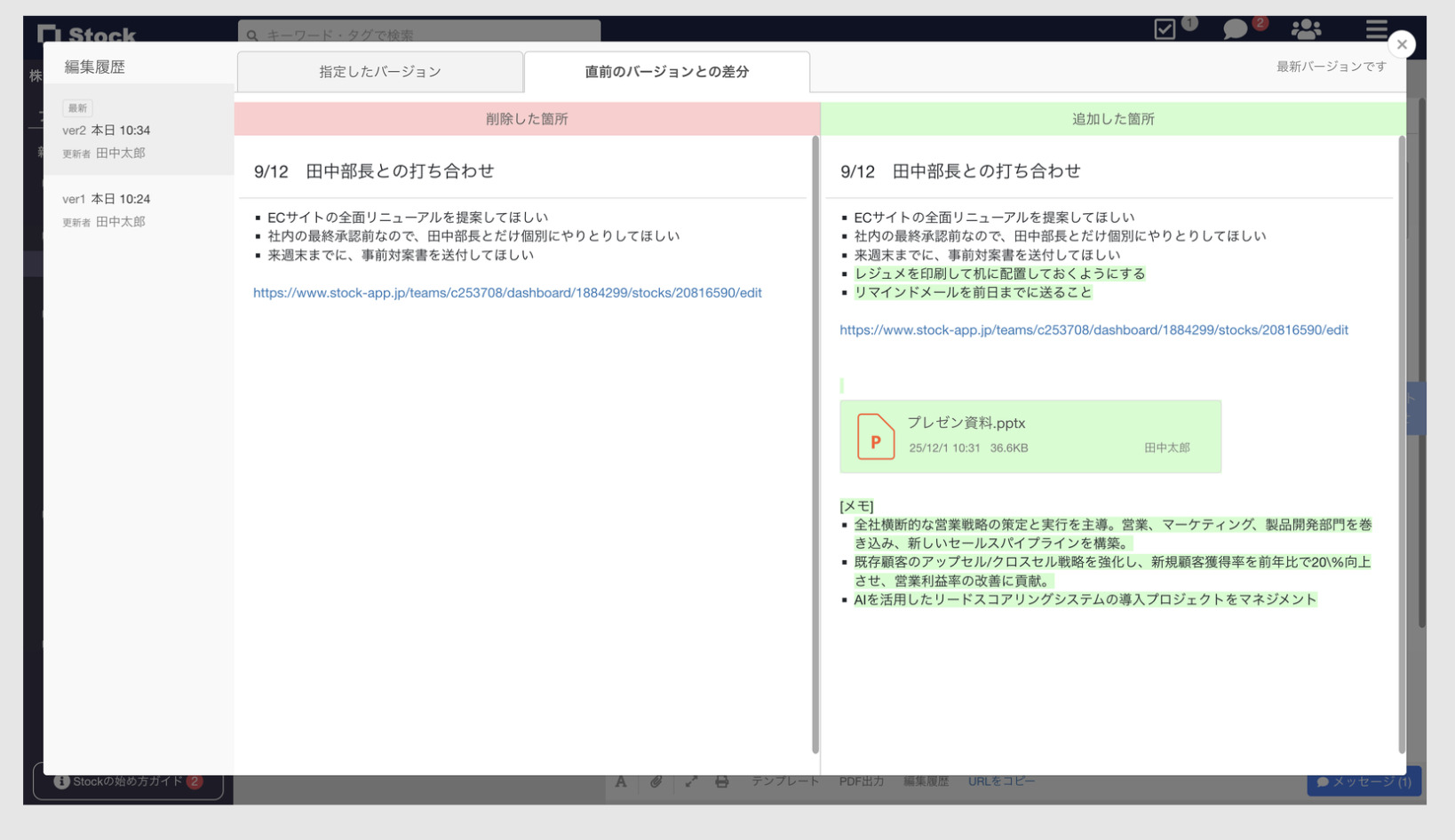Open the chat messages bubble icon
1455x840 pixels.
click(1235, 29)
